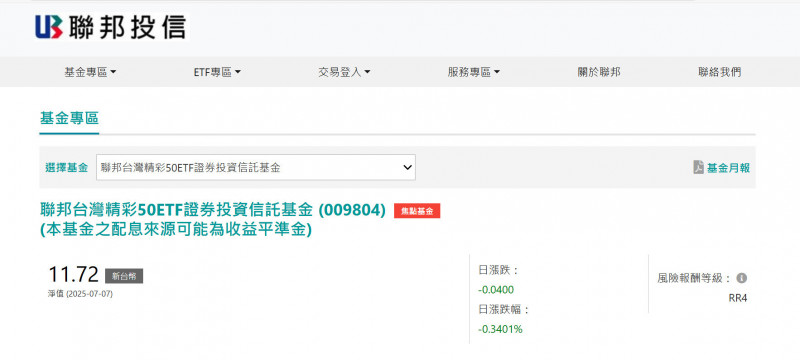Click the red 焦點基金 badge
Screen dimensions: 800x360
417,211
